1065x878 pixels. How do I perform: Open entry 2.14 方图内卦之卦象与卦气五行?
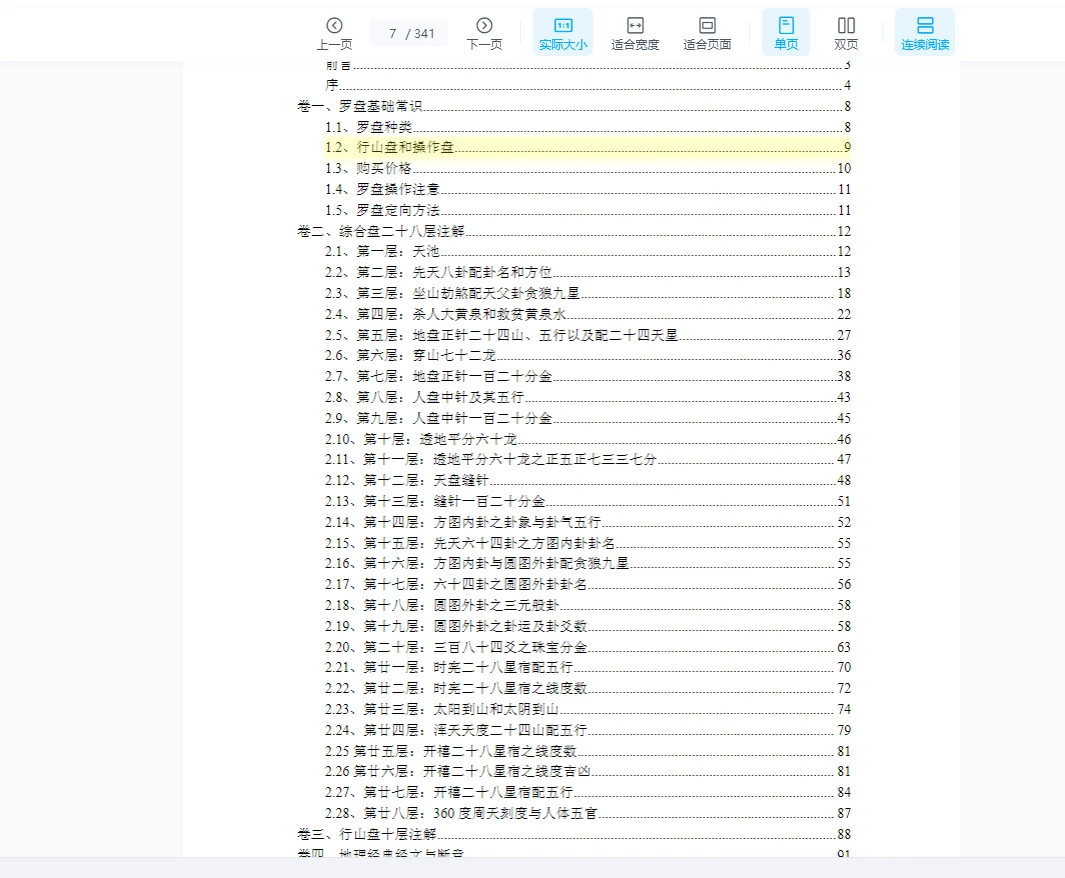coord(588,523)
